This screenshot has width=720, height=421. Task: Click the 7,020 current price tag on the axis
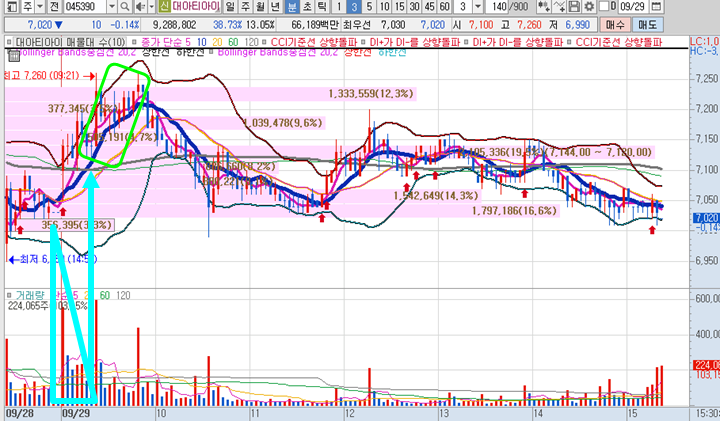click(706, 218)
